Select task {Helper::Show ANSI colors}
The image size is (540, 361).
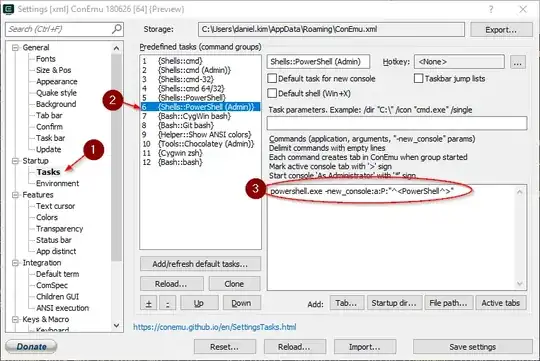[x=200, y=135]
